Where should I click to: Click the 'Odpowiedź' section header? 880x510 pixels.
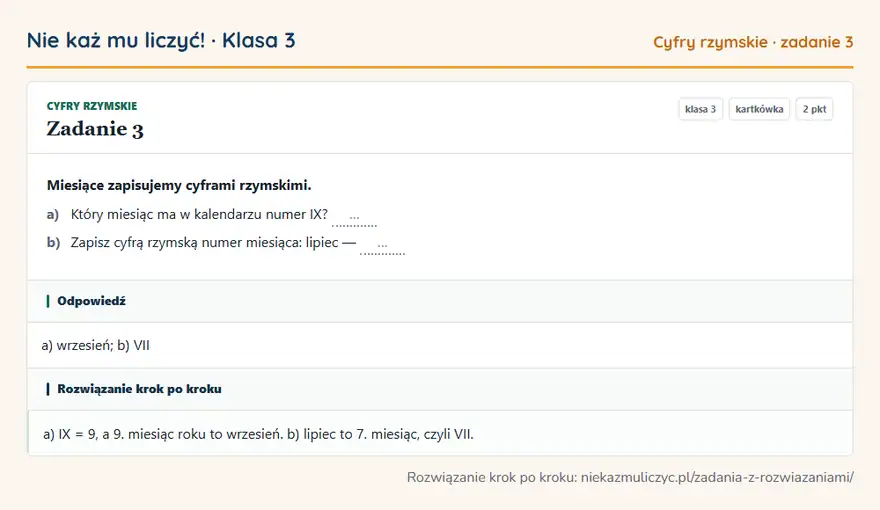tap(440, 301)
